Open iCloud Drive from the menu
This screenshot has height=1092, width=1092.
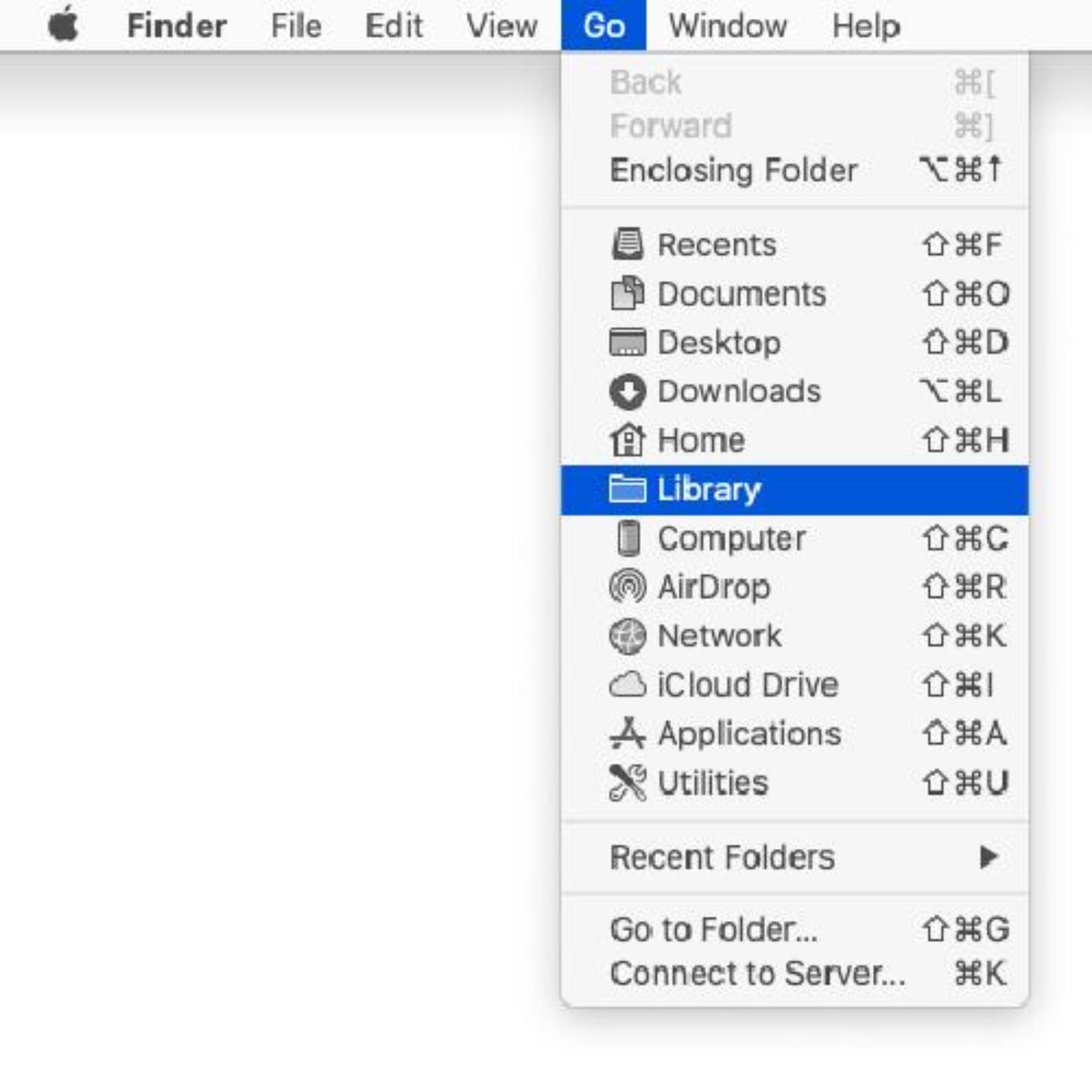pyautogui.click(x=794, y=685)
